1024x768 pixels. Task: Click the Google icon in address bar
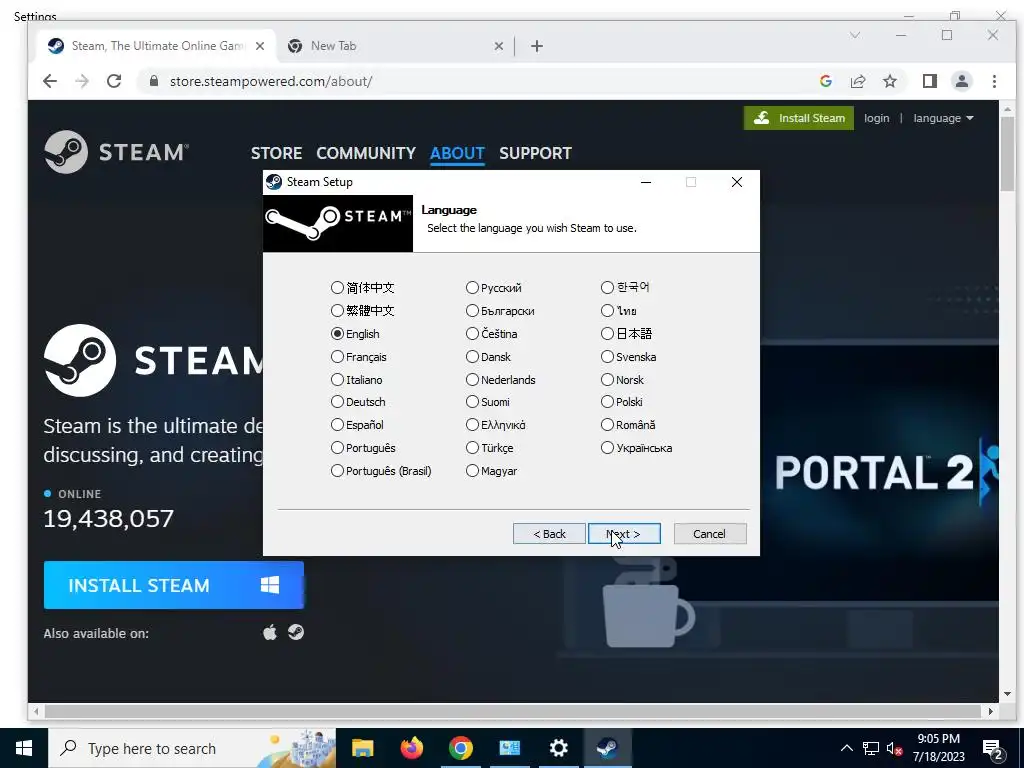[825, 81]
